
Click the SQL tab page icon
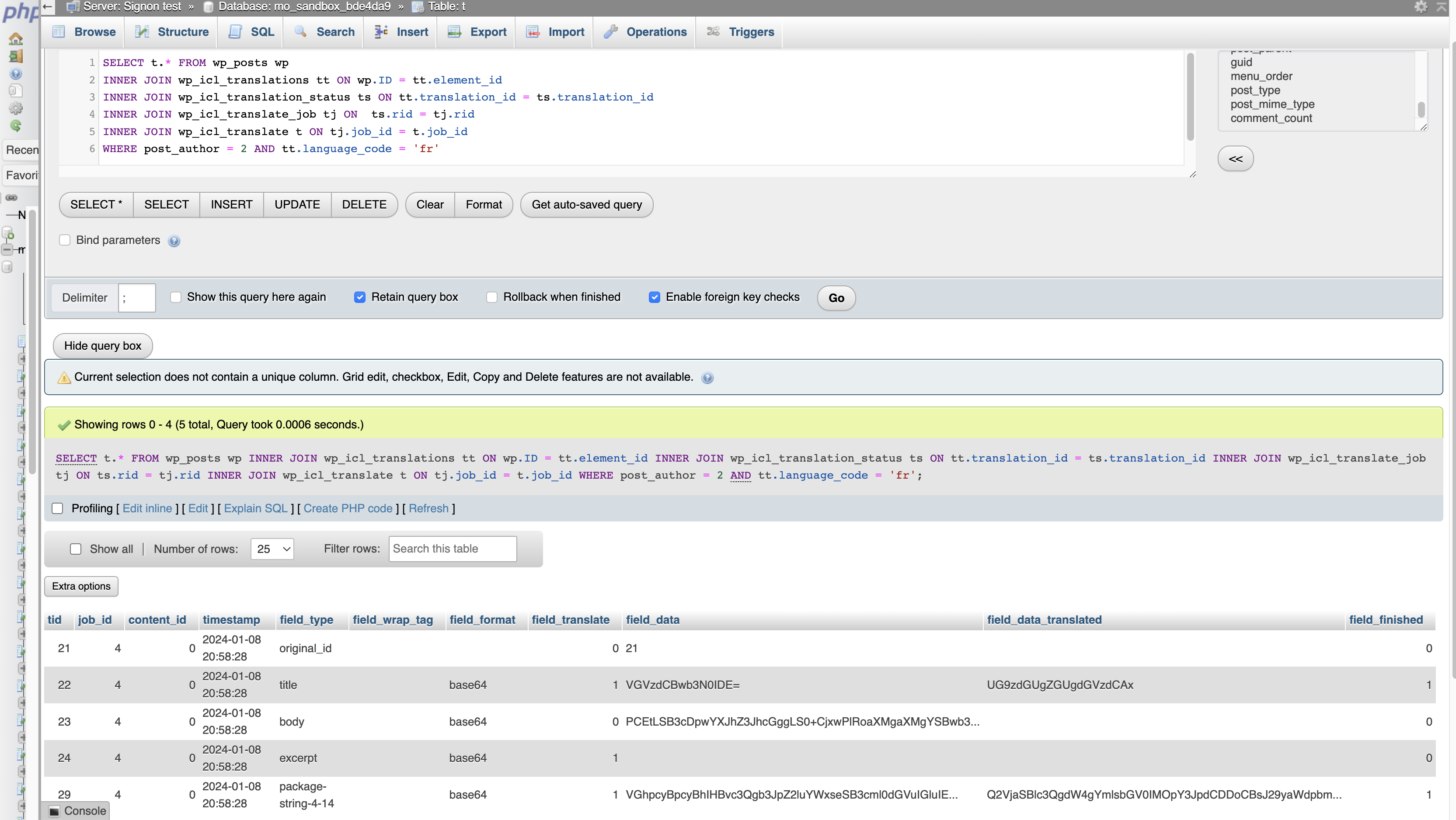click(x=235, y=31)
